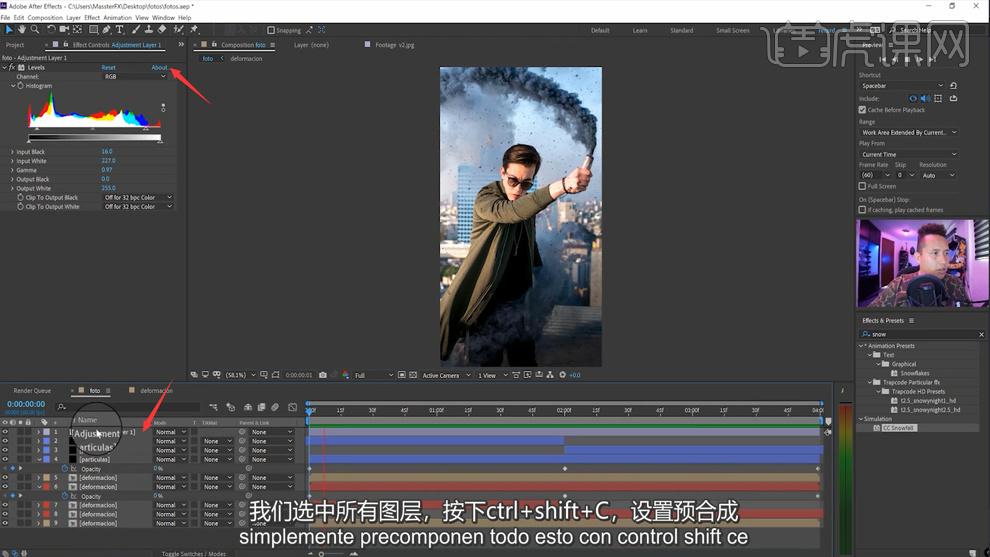This screenshot has height=557, width=990.
Task: Select the Eraser tool
Action: pos(162,30)
